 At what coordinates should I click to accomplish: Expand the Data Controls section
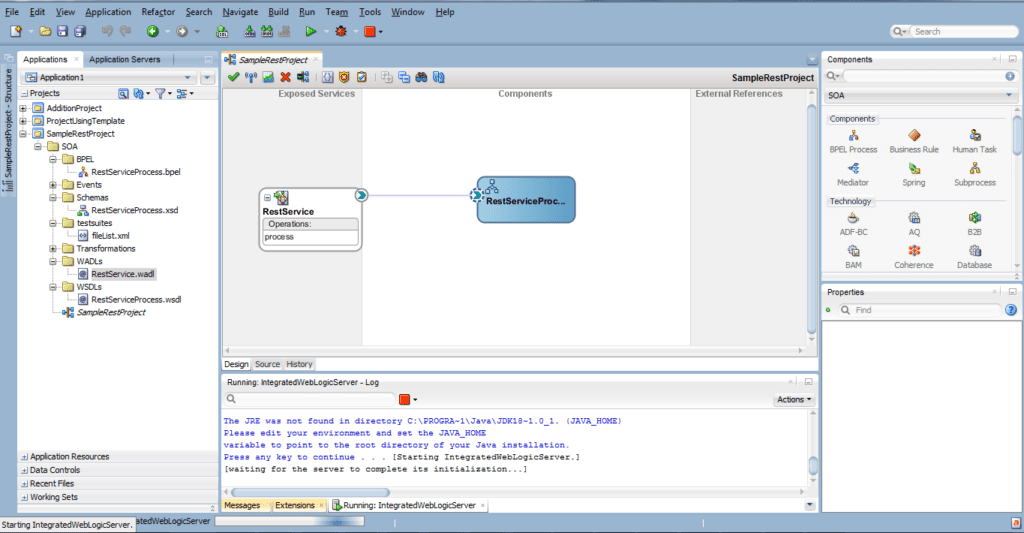tap(24, 470)
